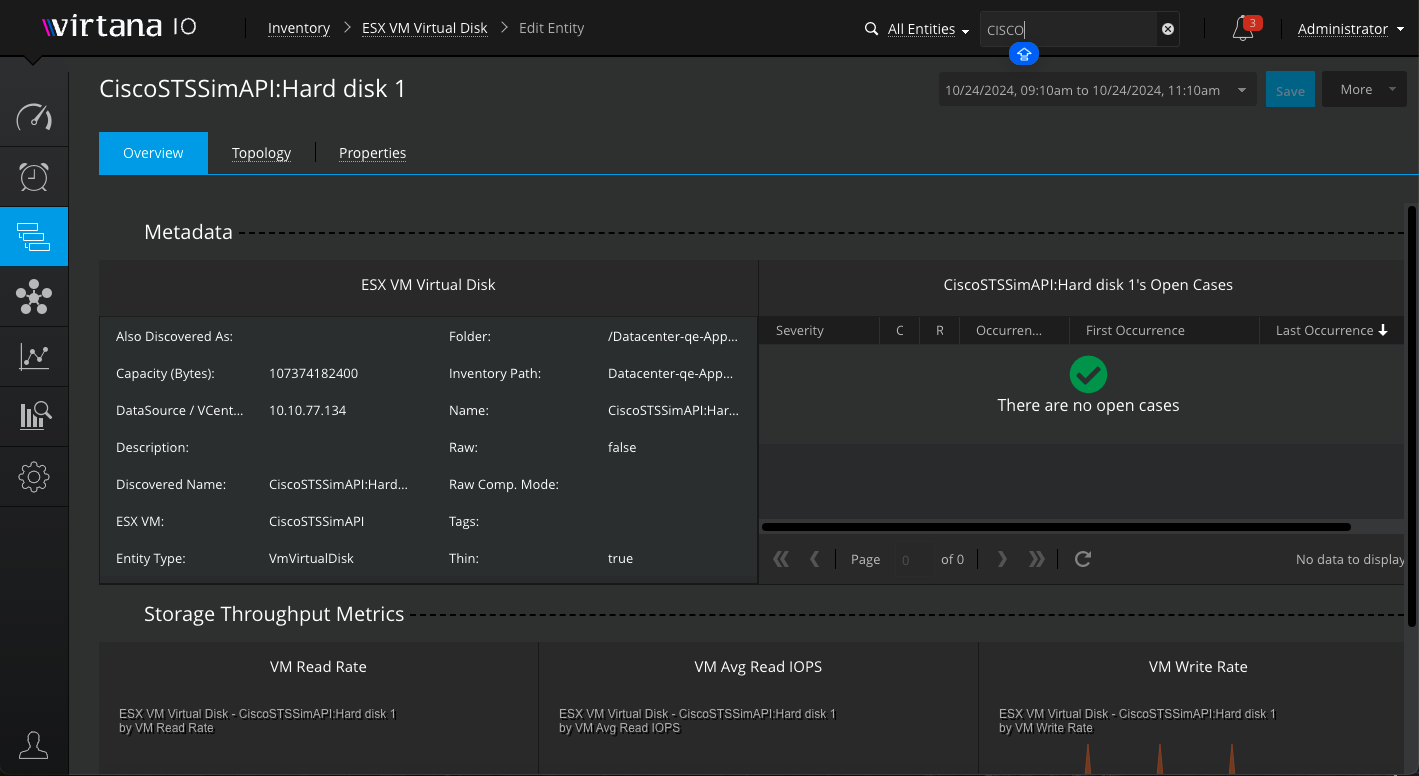This screenshot has height=776, width=1419.
Task: Click the VmVirtualDisk entity type value
Action: coord(311,558)
